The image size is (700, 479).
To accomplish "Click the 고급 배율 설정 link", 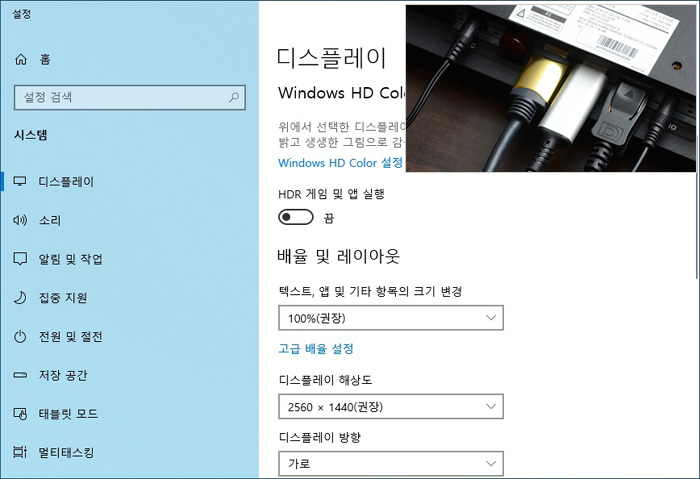I will pos(315,349).
